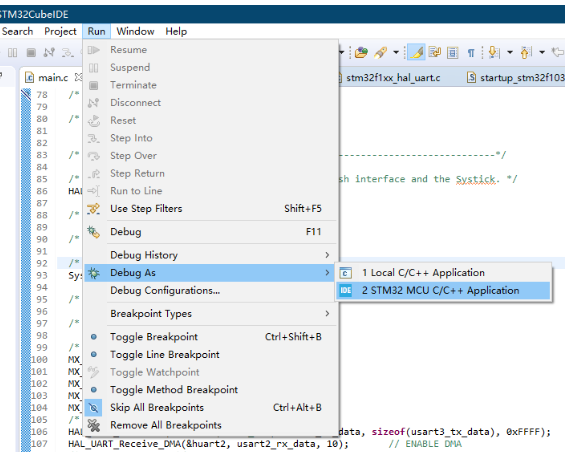The height and width of the screenshot is (452, 565).
Task: Click the underlined word Systick in the comment
Action: pos(476,179)
